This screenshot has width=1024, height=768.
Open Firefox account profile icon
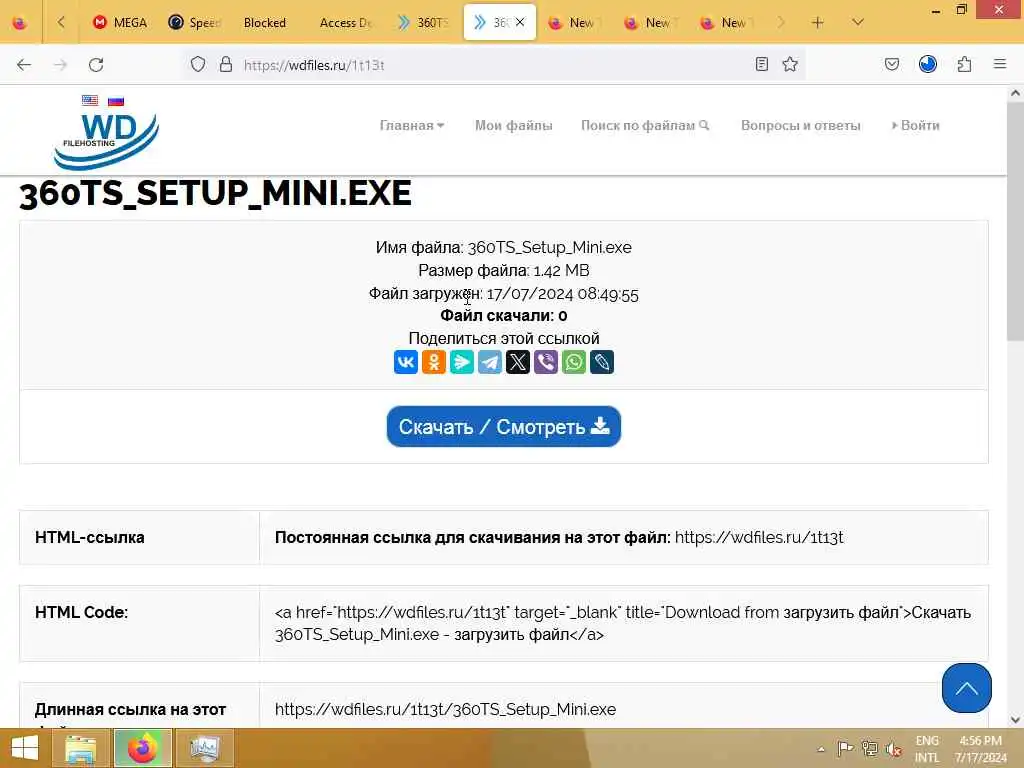point(927,64)
